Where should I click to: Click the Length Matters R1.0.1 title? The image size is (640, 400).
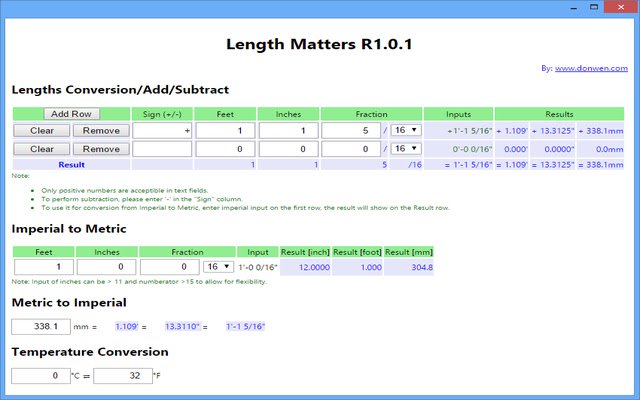click(x=319, y=44)
